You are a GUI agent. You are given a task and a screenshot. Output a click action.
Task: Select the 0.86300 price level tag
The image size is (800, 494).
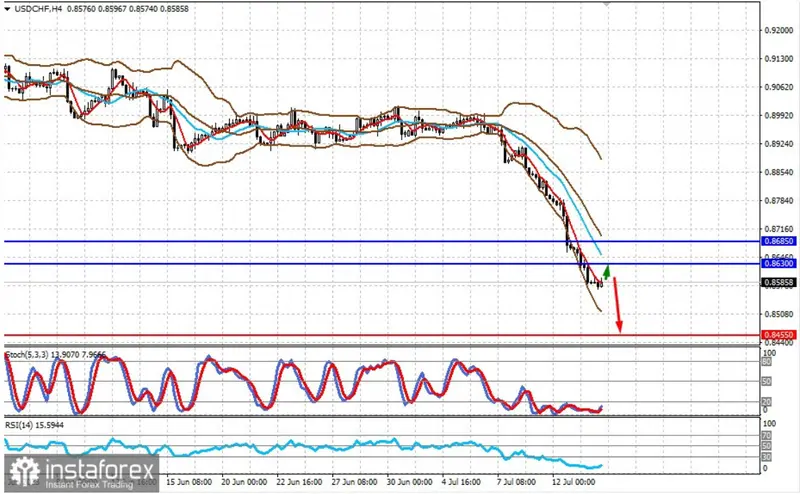778,263
